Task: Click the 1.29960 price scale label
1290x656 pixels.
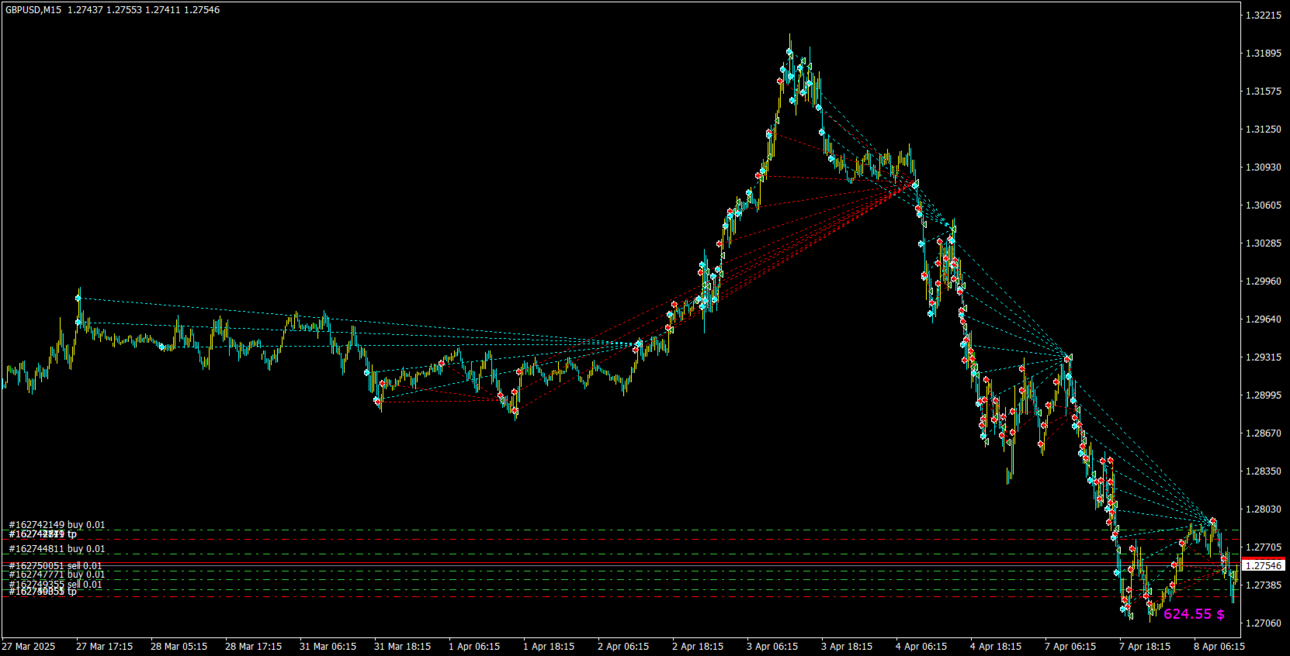Action: tap(1264, 282)
